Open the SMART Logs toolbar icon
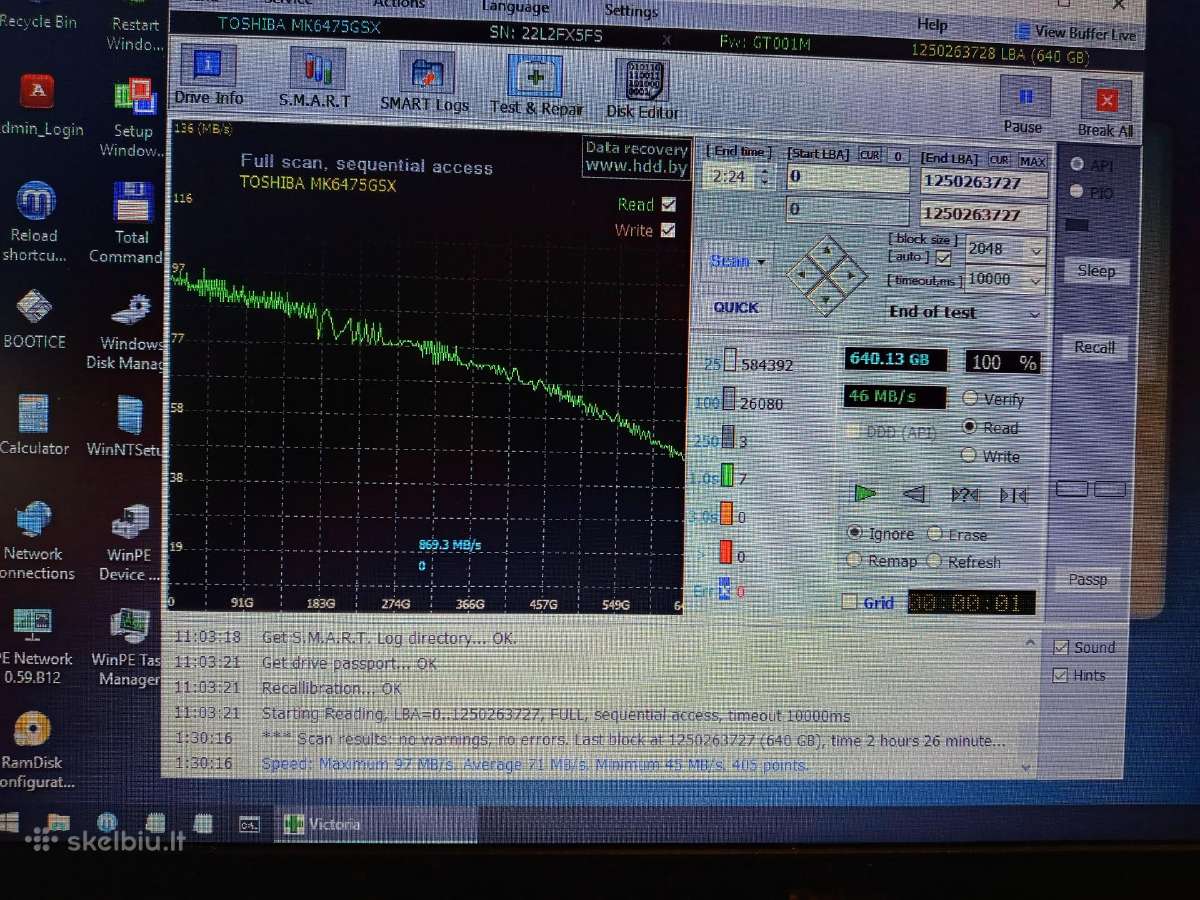This screenshot has width=1200, height=900. point(425,81)
